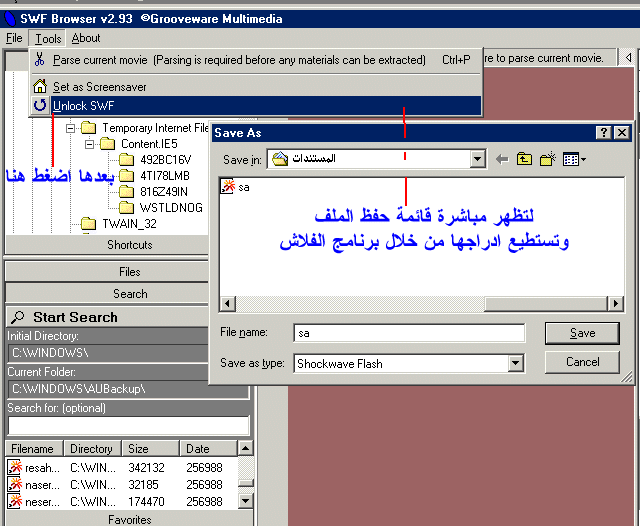
Task: Sort results by Size column header
Action: [x=151, y=448]
